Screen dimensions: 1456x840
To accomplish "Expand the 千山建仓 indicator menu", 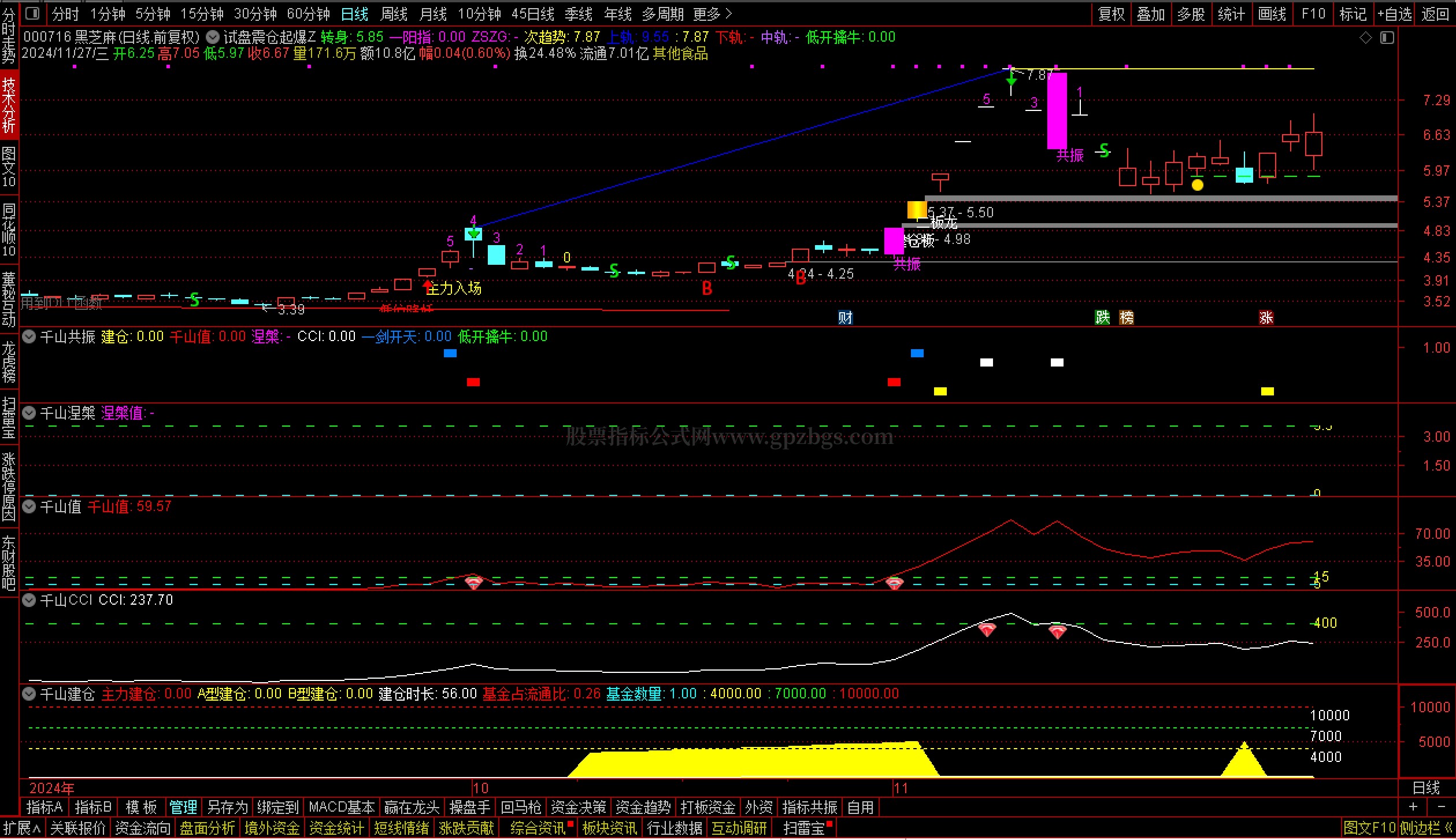I will pyautogui.click(x=29, y=694).
